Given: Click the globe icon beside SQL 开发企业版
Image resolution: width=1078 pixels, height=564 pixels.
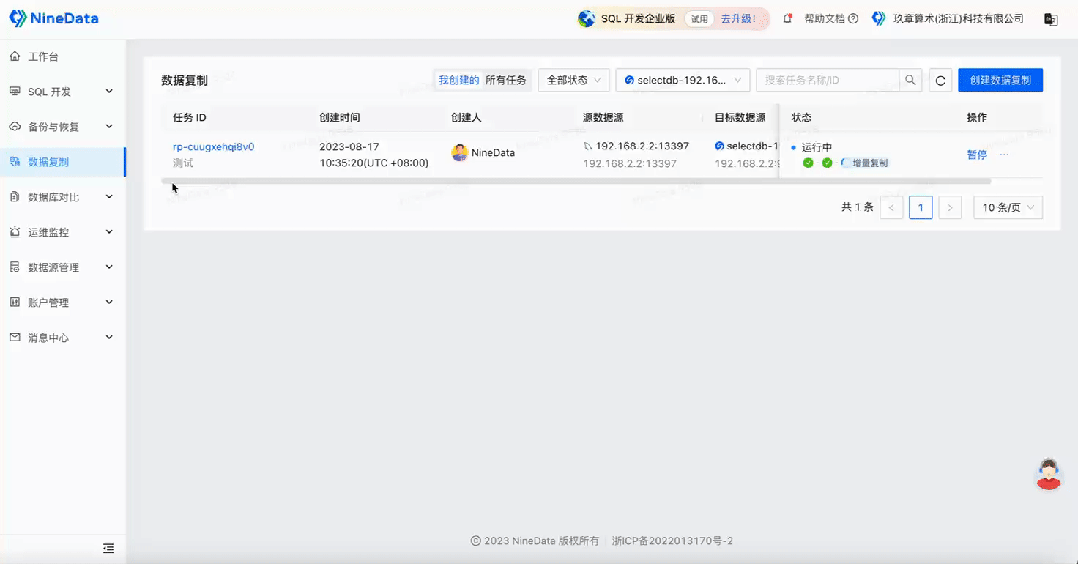Looking at the screenshot, I should (x=586, y=19).
